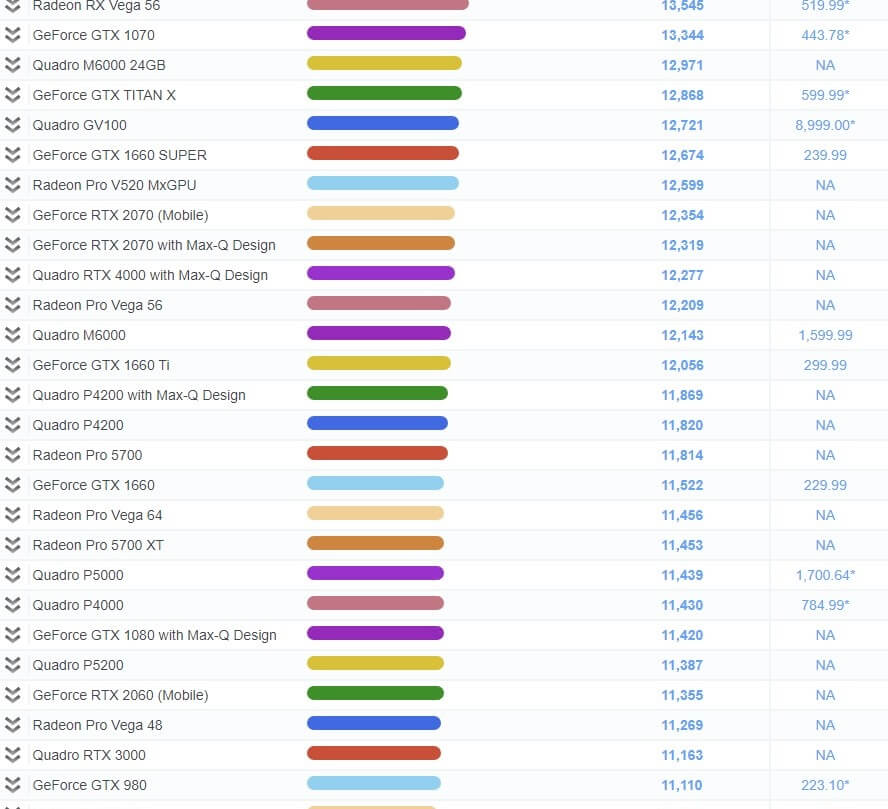Expand the GeForce GTX 1660 Ti chevron
This screenshot has width=888, height=809.
[x=12, y=365]
